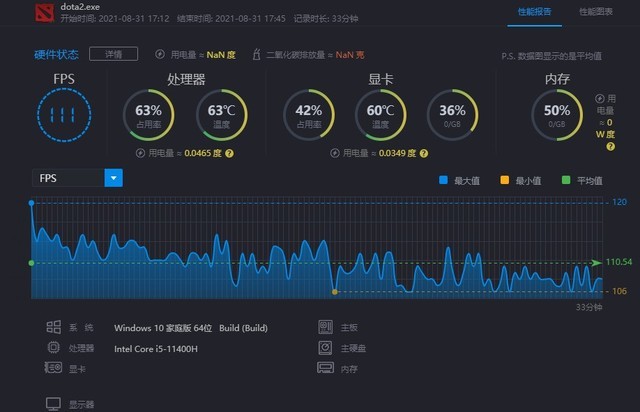Open the 详情 hardware details button
Screen dimensions: 640x412
click(113, 54)
